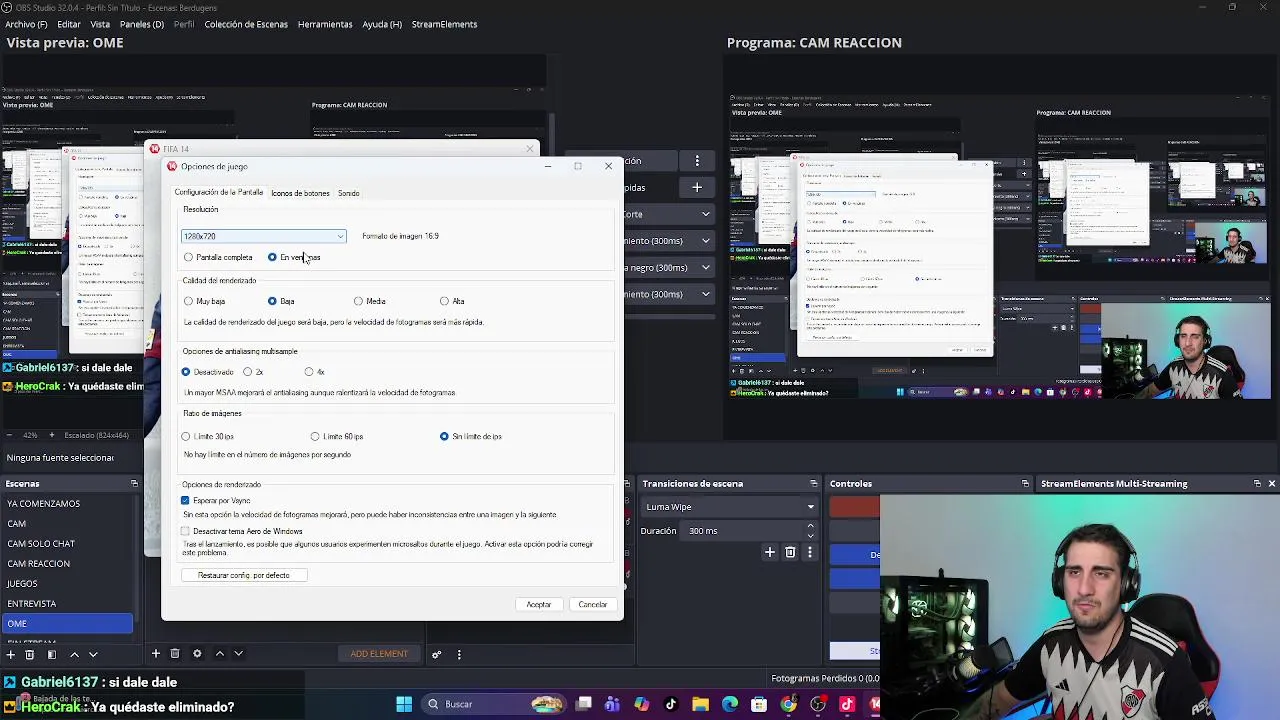Increase transition Duración with stepper

point(810,526)
